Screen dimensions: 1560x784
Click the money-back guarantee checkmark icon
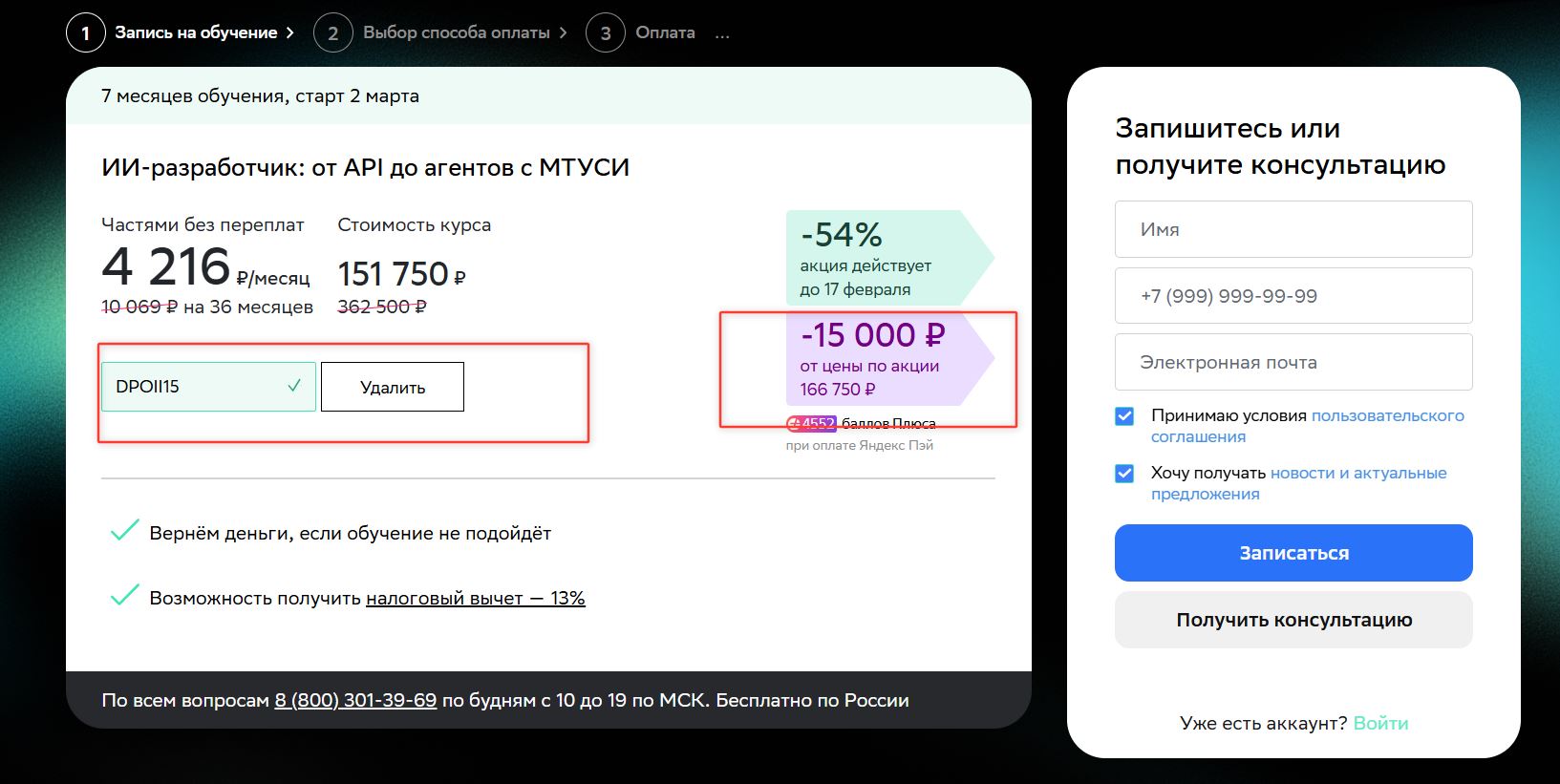pos(125,532)
